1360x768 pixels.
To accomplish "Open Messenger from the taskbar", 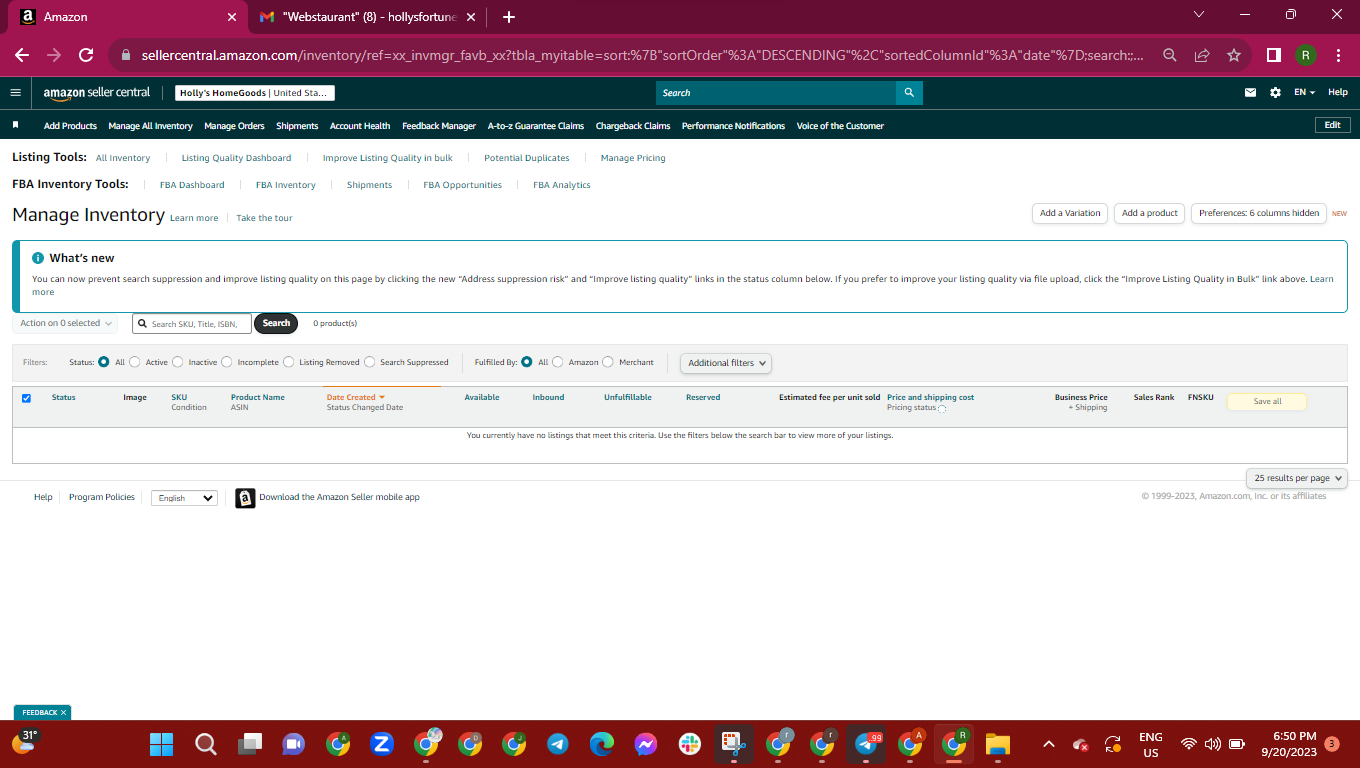I will [x=645, y=744].
